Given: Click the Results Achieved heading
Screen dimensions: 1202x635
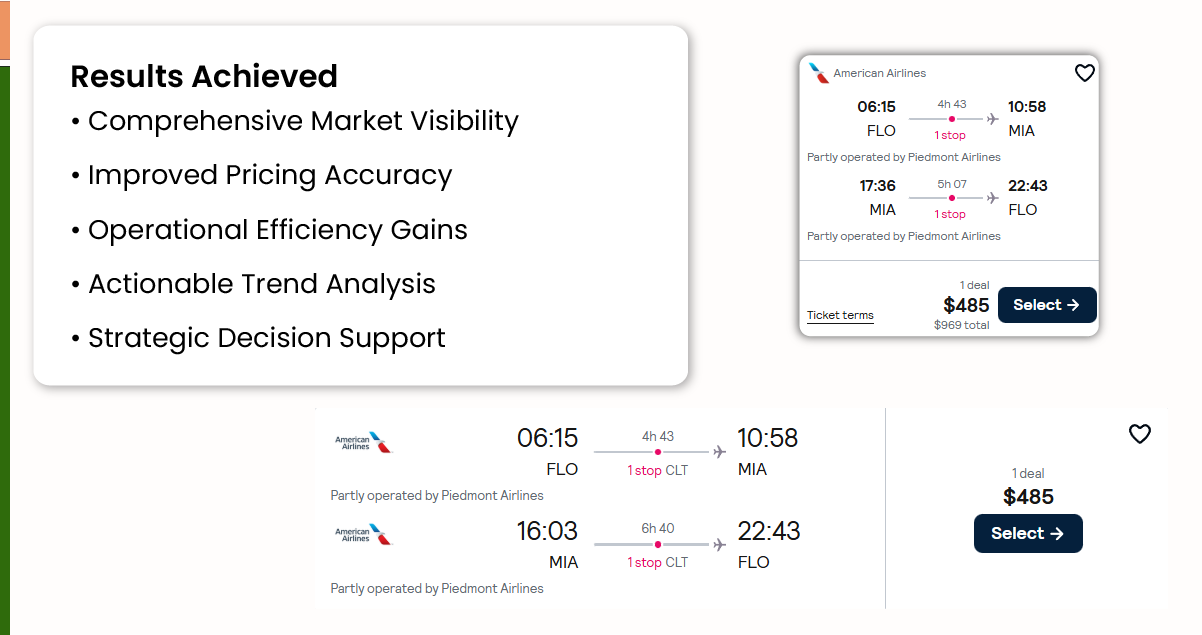Looking at the screenshot, I should point(204,76).
